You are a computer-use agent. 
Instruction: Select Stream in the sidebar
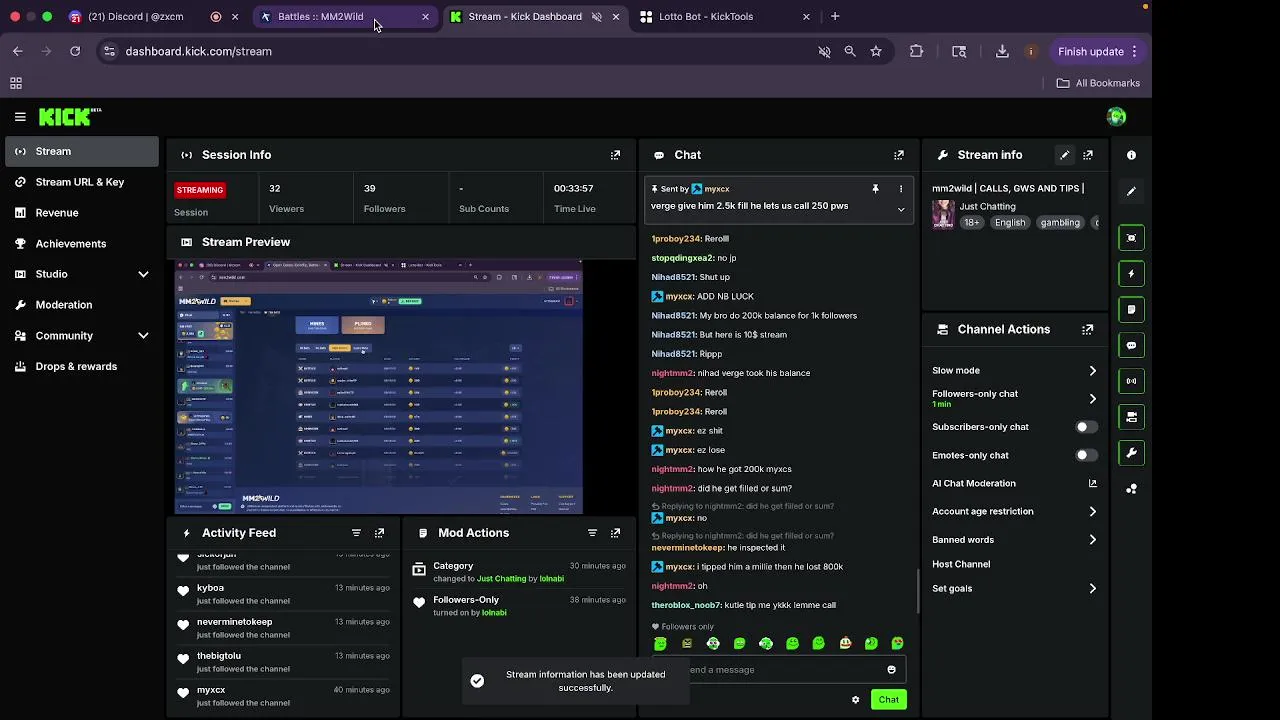click(83, 151)
